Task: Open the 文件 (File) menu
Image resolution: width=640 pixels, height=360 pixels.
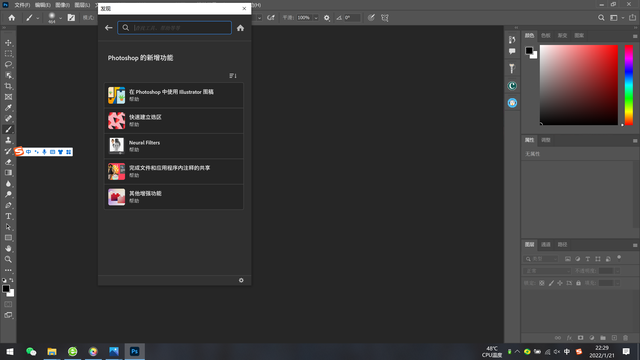Action: 22,5
